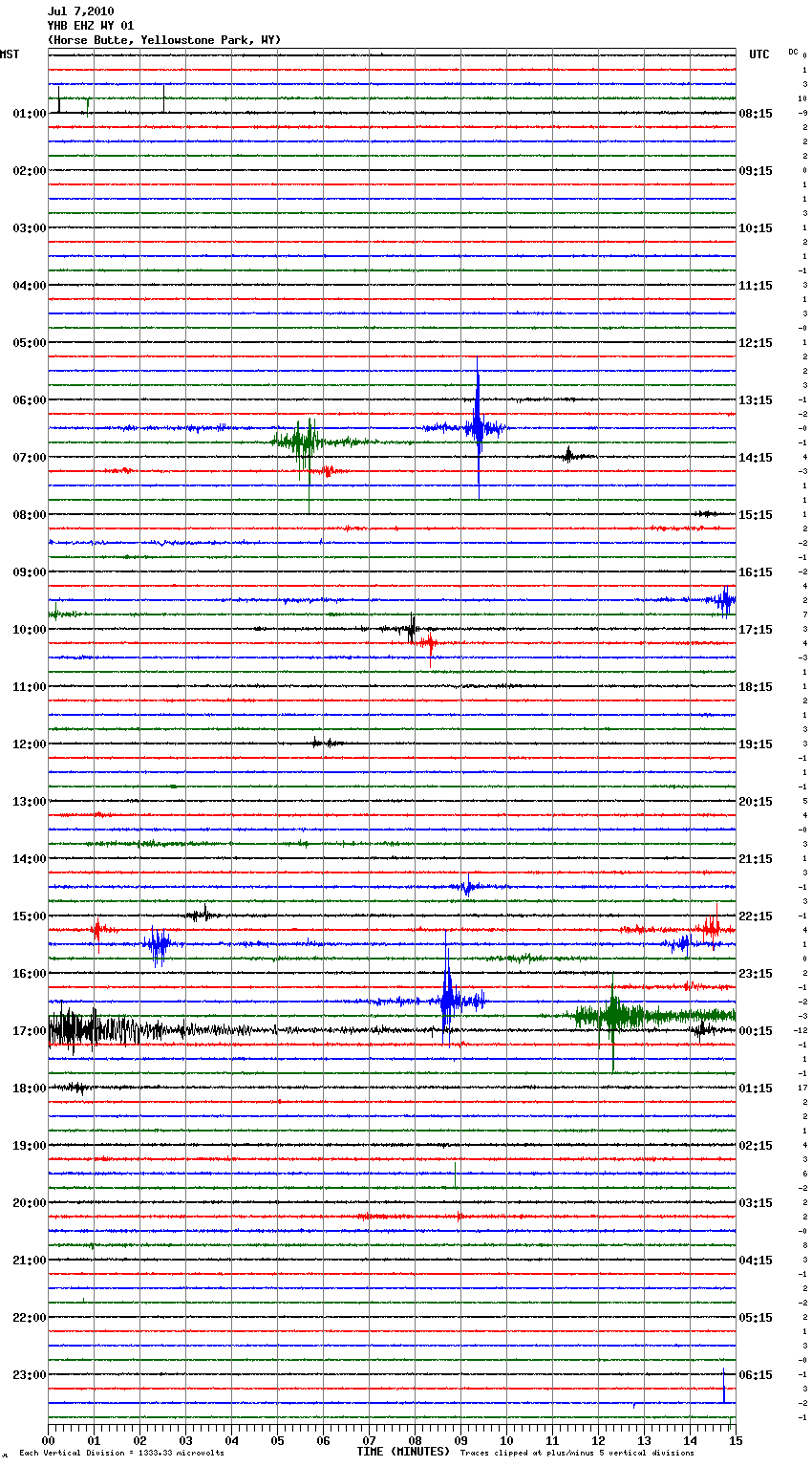This screenshot has width=812, height=1466.
Task: Click the 00:15 UTC time label
Action: [x=756, y=1031]
